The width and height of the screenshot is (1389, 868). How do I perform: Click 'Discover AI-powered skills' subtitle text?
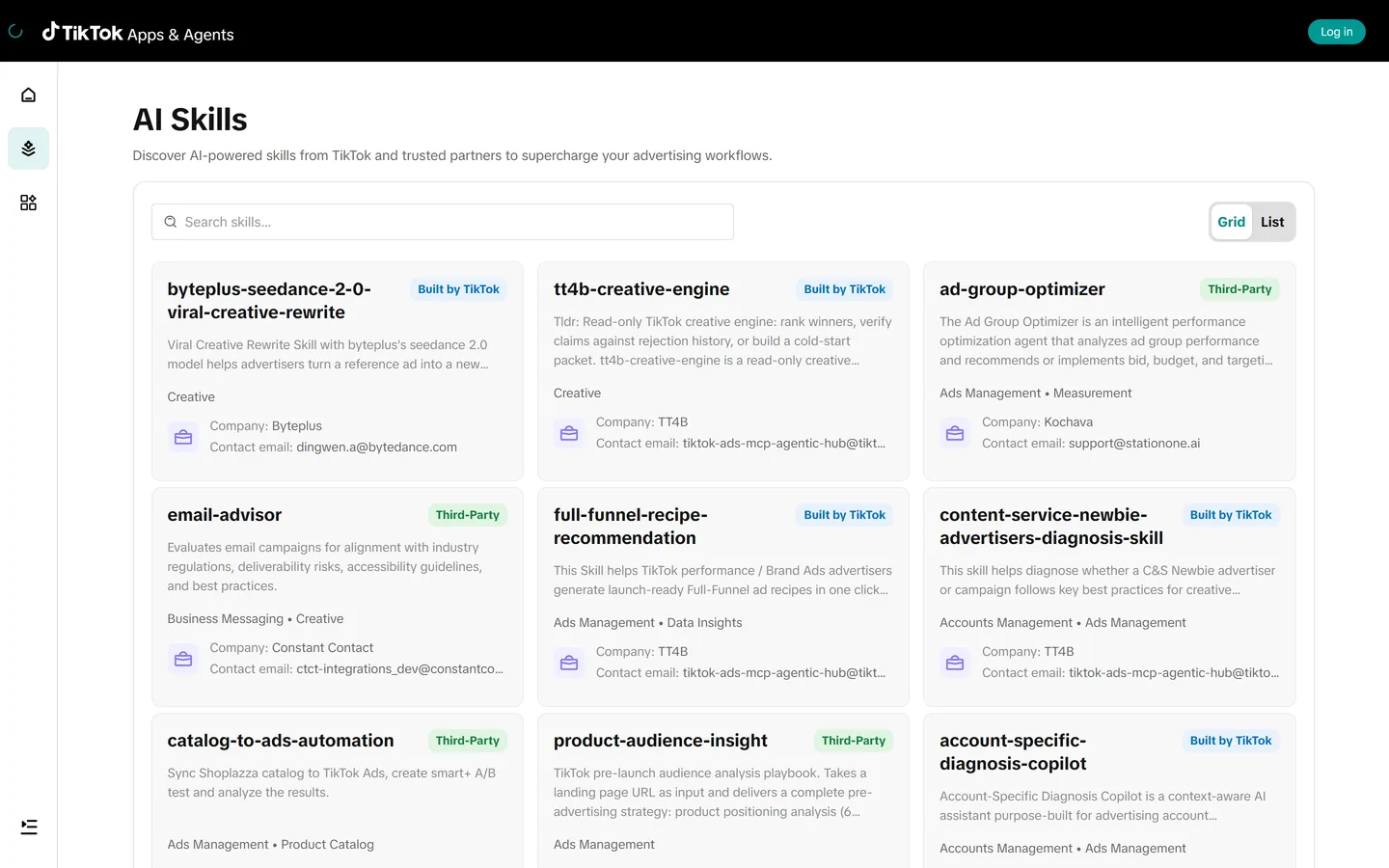coord(452,156)
